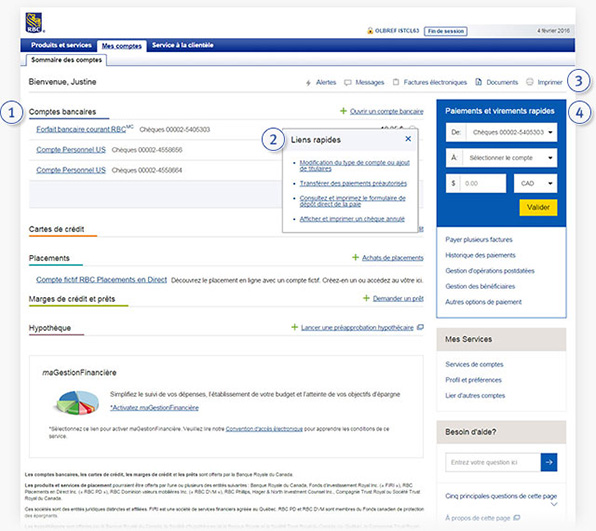Image resolution: width=596 pixels, height=531 pixels.
Task: Click the Achats de placements link
Action: point(393,258)
